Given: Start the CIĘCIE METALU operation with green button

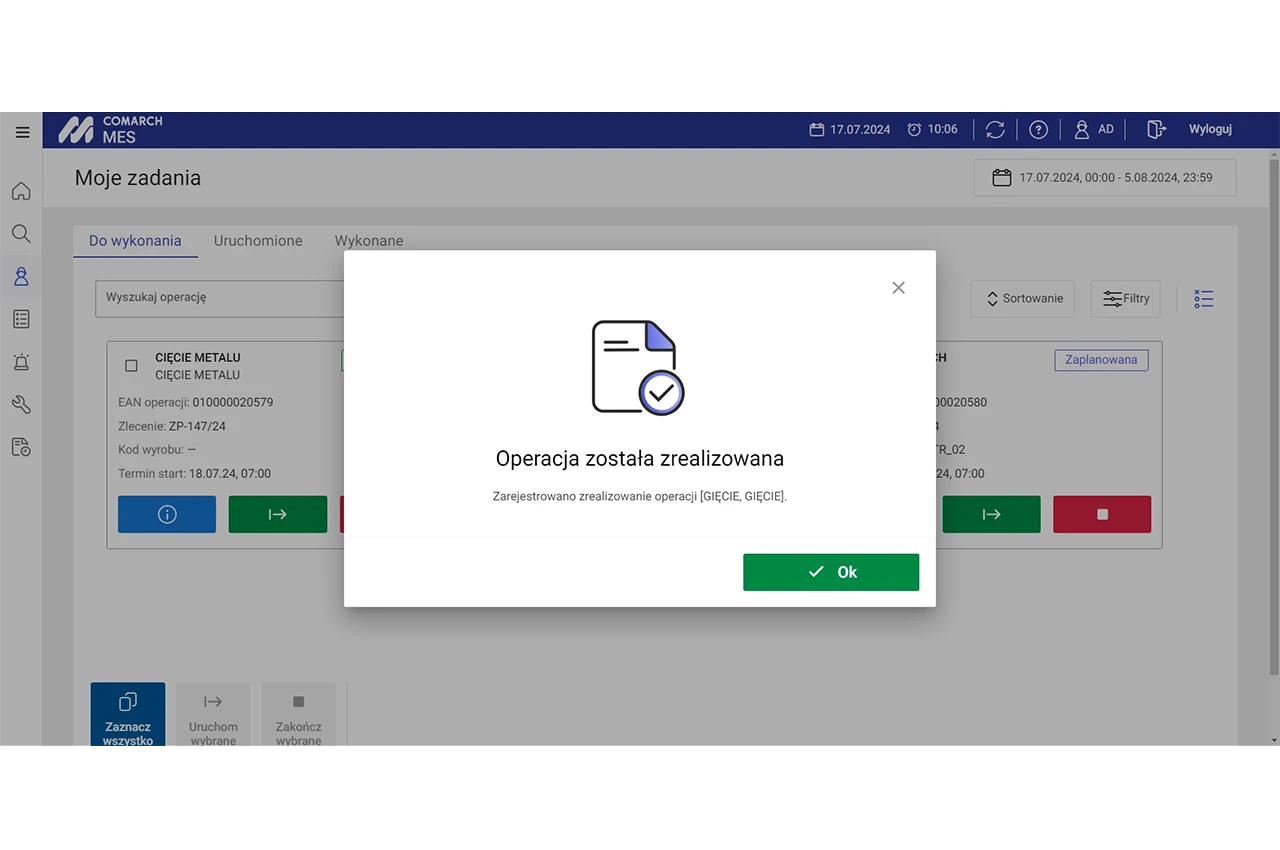Looking at the screenshot, I should tap(278, 514).
